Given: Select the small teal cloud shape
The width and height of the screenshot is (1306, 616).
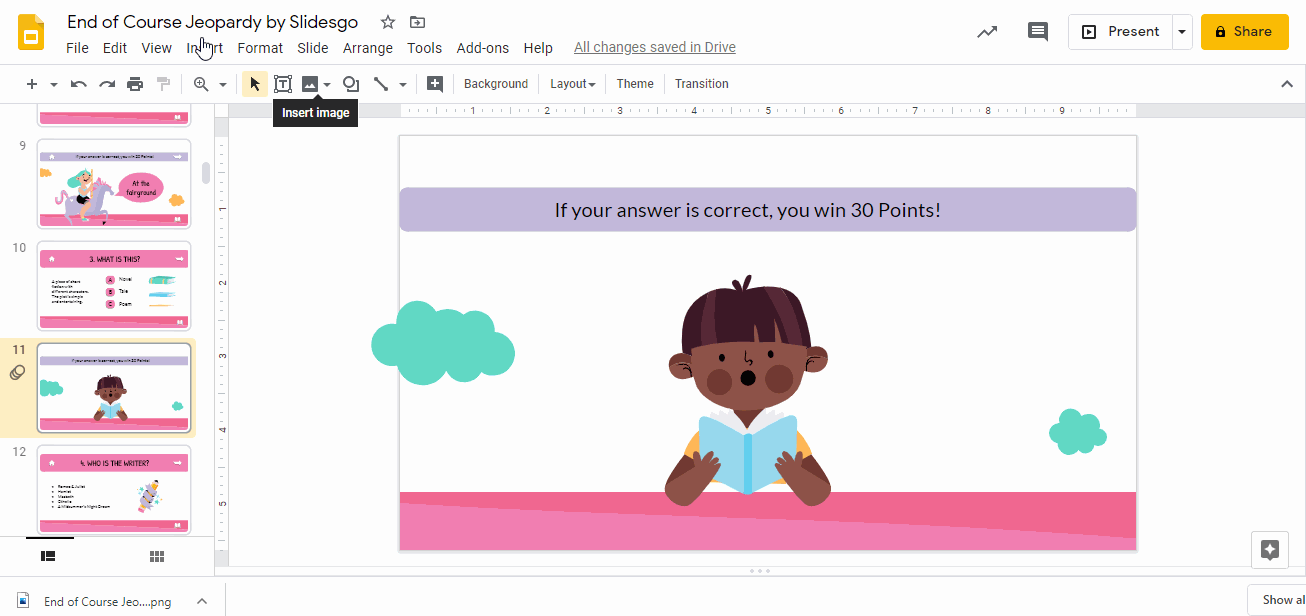Looking at the screenshot, I should tap(1078, 432).
